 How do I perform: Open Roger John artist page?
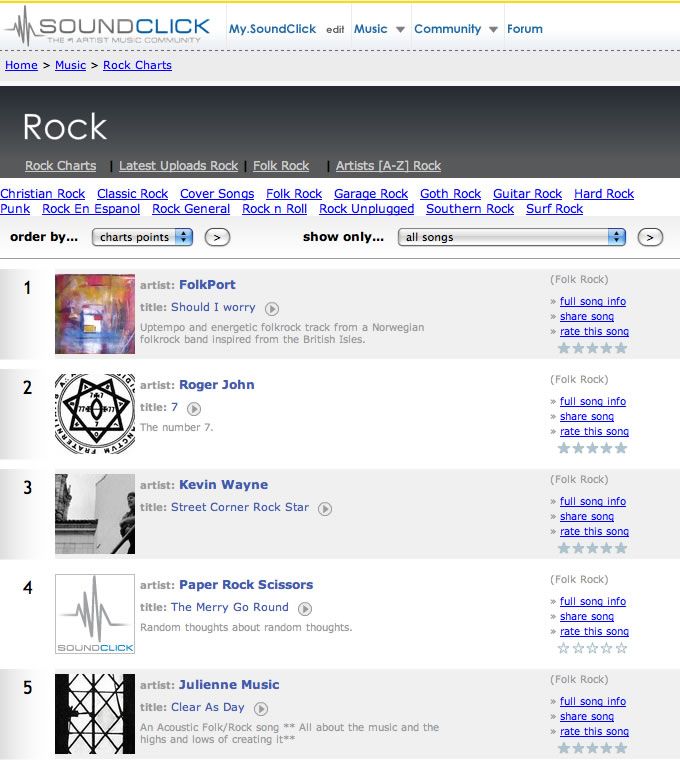click(217, 384)
